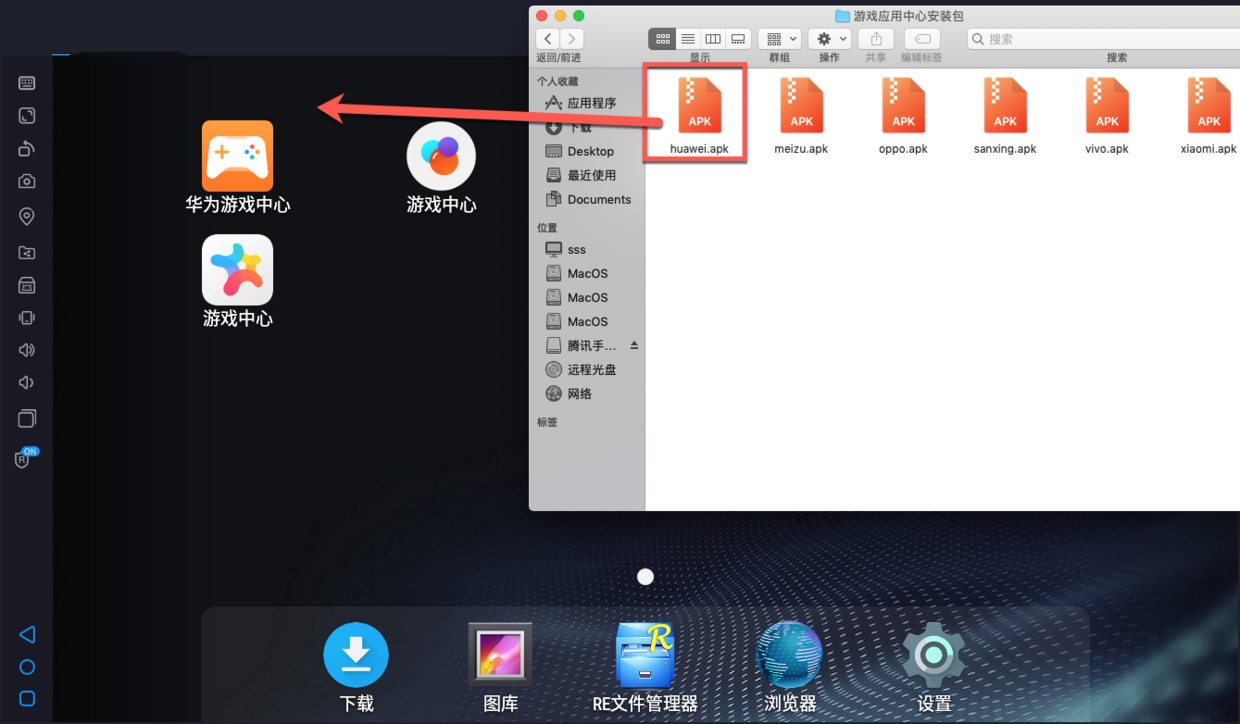Viewport: 1240px width, 724px height.
Task: Select the vivo.apk file
Action: point(1107,116)
